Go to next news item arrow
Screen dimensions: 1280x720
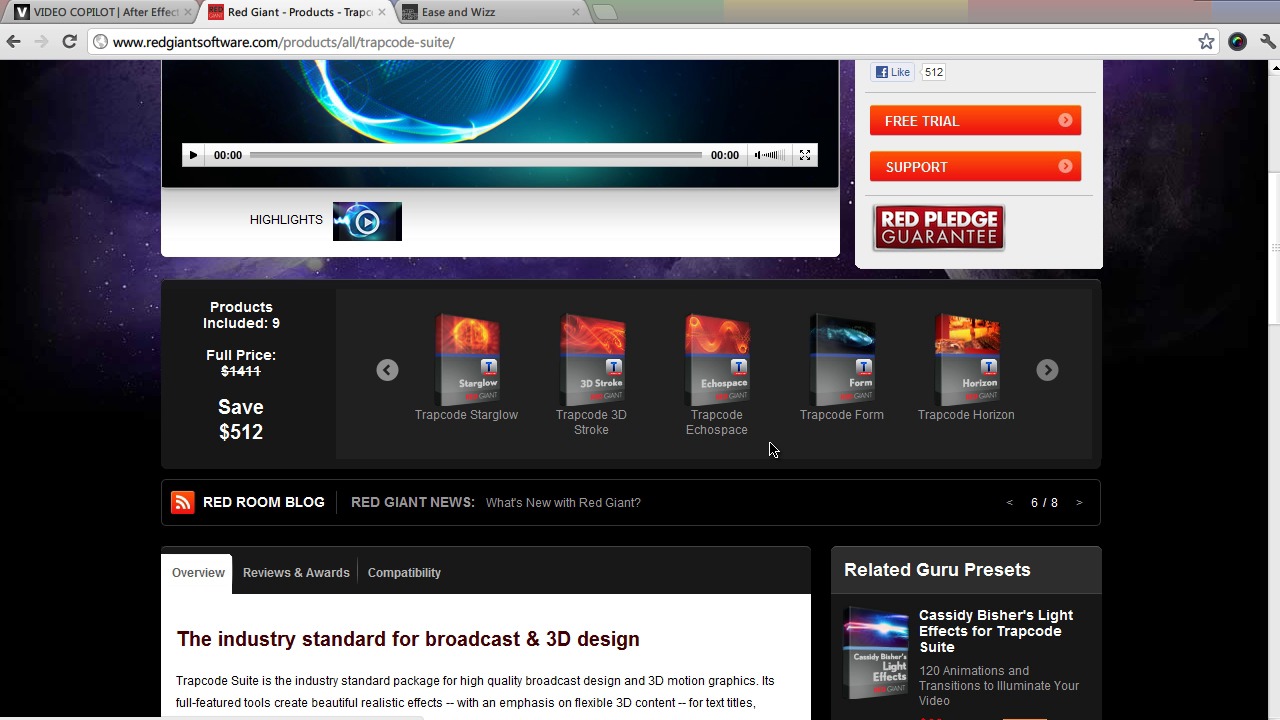[x=1079, y=503]
